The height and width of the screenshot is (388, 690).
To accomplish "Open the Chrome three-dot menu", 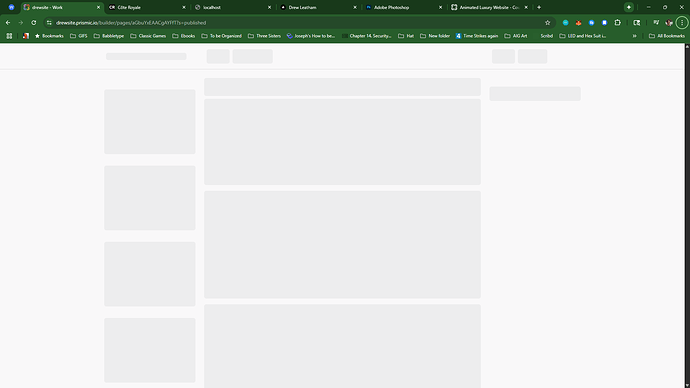I will click(x=682, y=22).
